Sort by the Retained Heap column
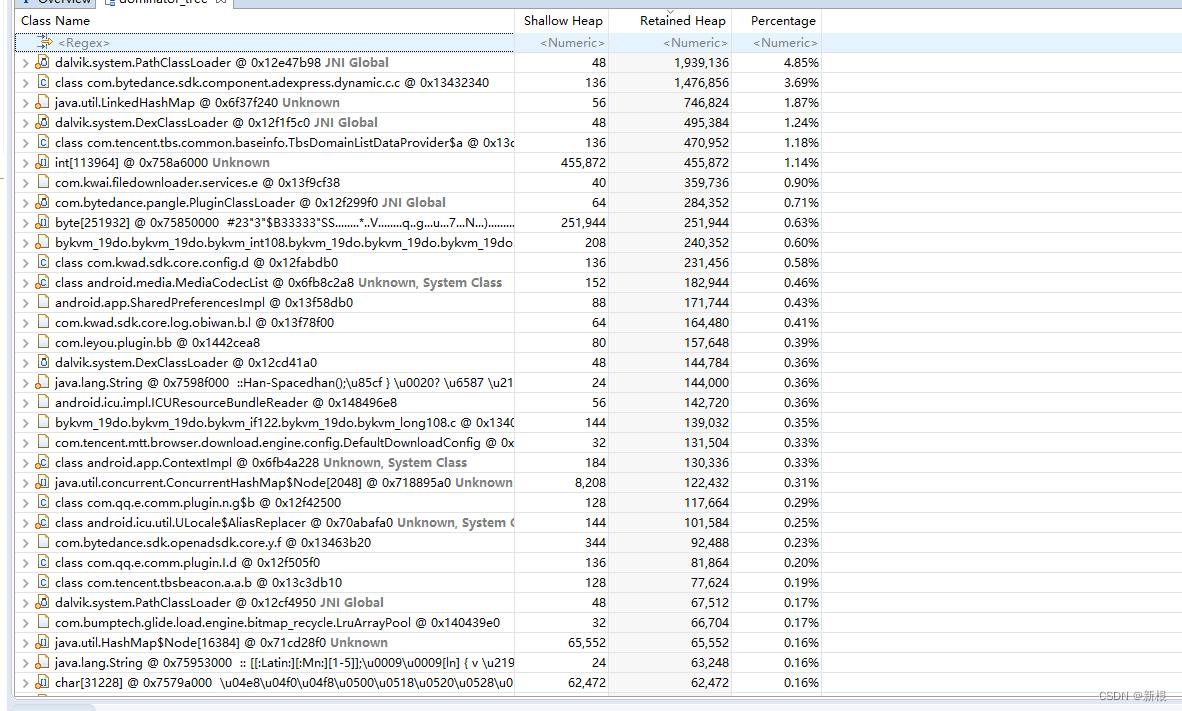Viewport: 1182px width, 711px height. pyautogui.click(x=669, y=21)
